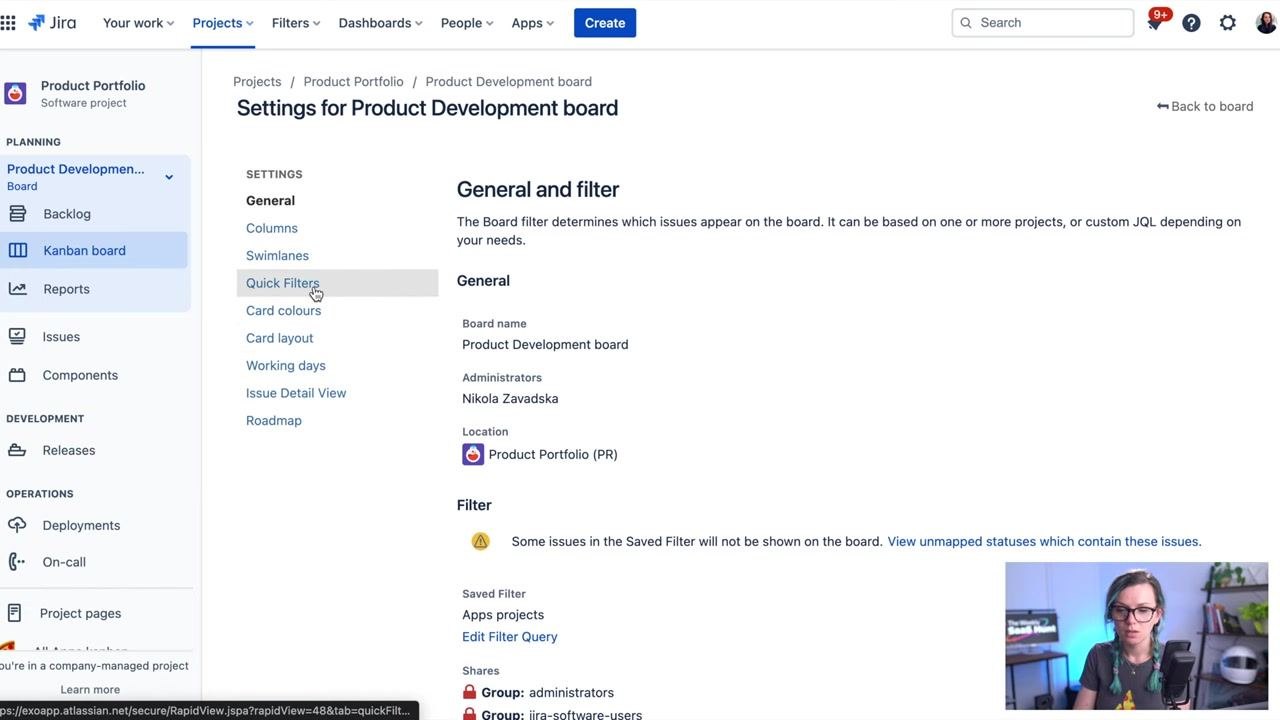The width and height of the screenshot is (1280, 720).
Task: Expand the Your work dropdown
Action: click(138, 23)
